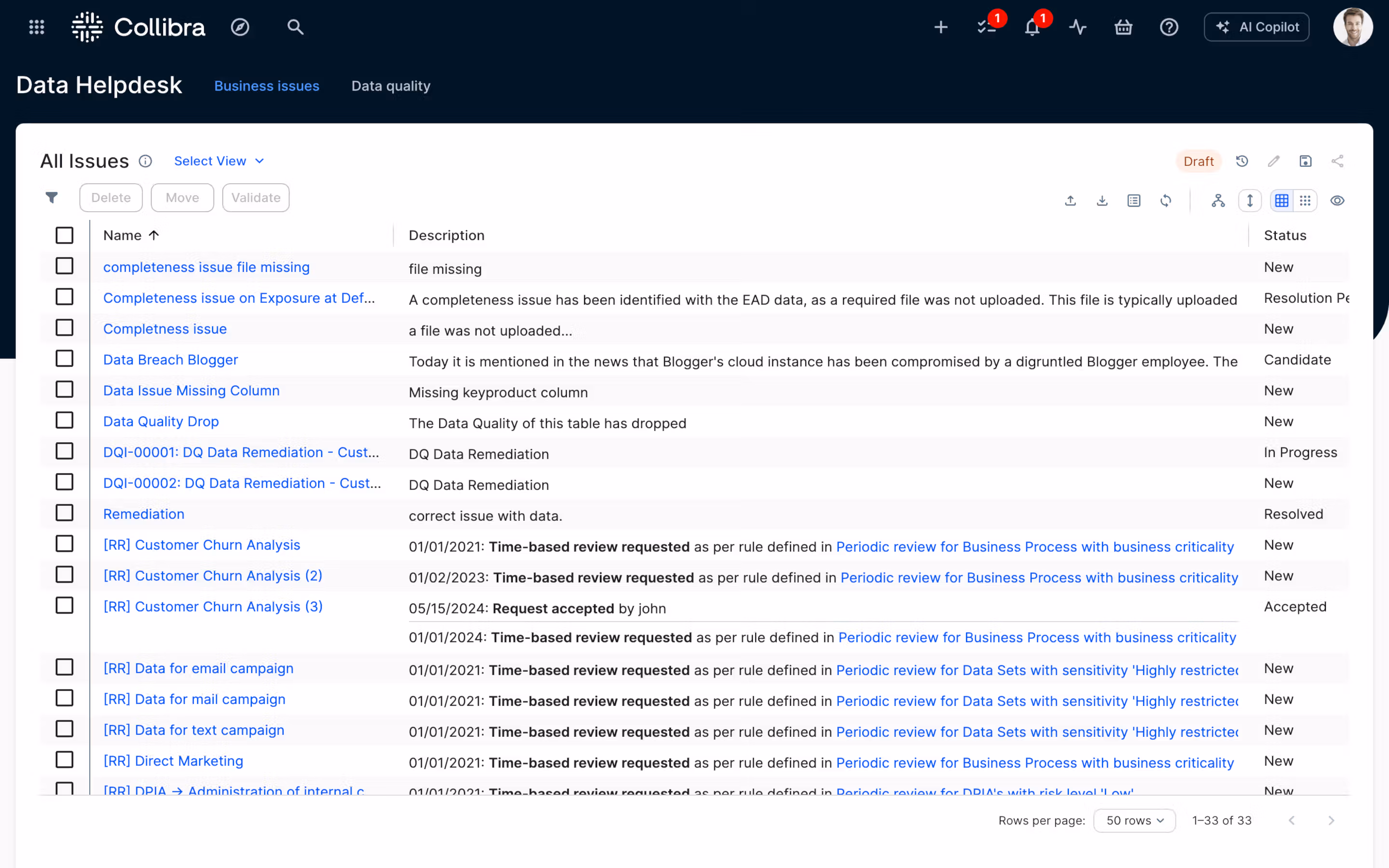Toggle column visibility eye icon
Viewport: 1389px width, 868px height.
coord(1337,200)
